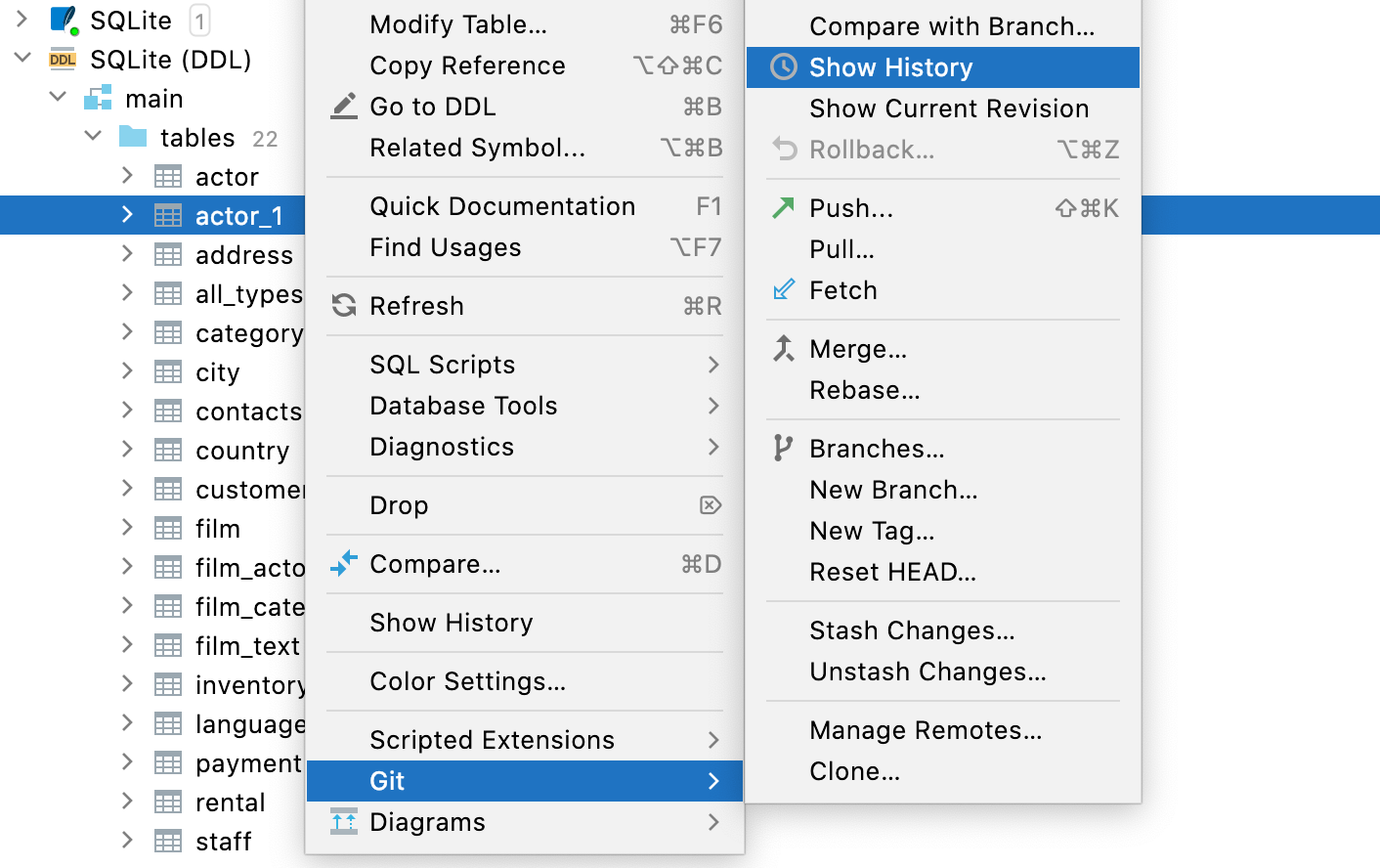Click the green Push arrow icon

point(782,207)
